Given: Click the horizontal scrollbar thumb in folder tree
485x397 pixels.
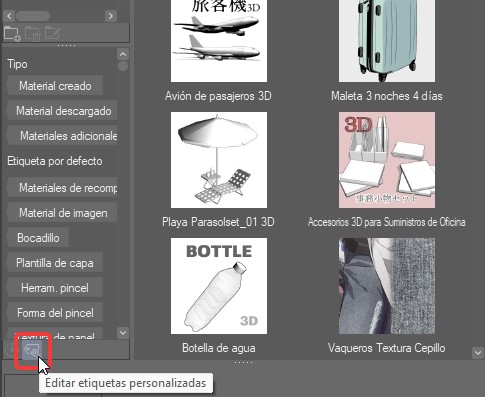Looking at the screenshot, I should tap(33, 16).
